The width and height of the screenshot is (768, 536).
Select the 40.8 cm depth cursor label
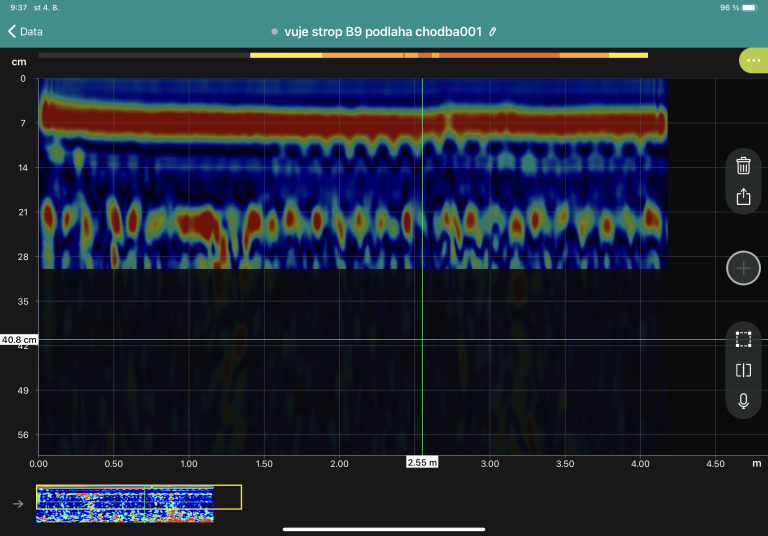(19, 340)
